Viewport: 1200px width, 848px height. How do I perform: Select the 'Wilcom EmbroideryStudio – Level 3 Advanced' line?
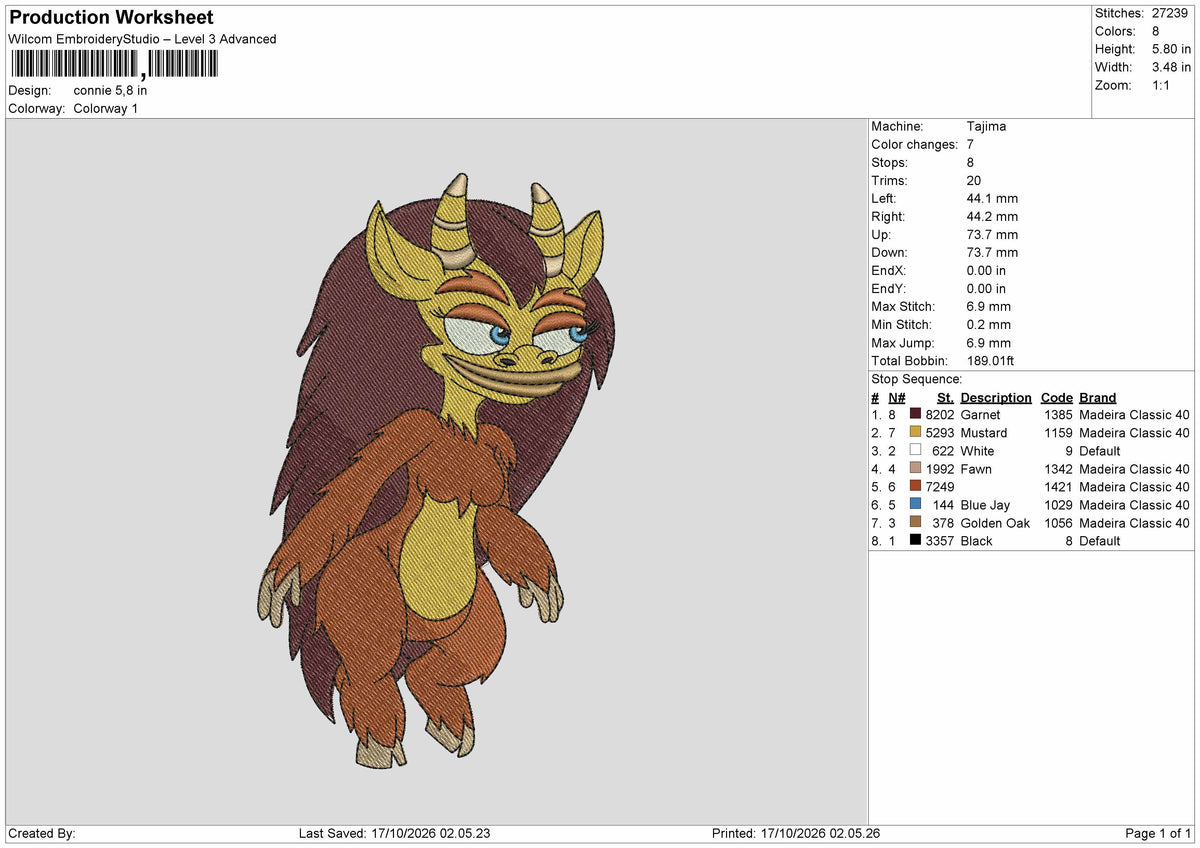tap(142, 39)
